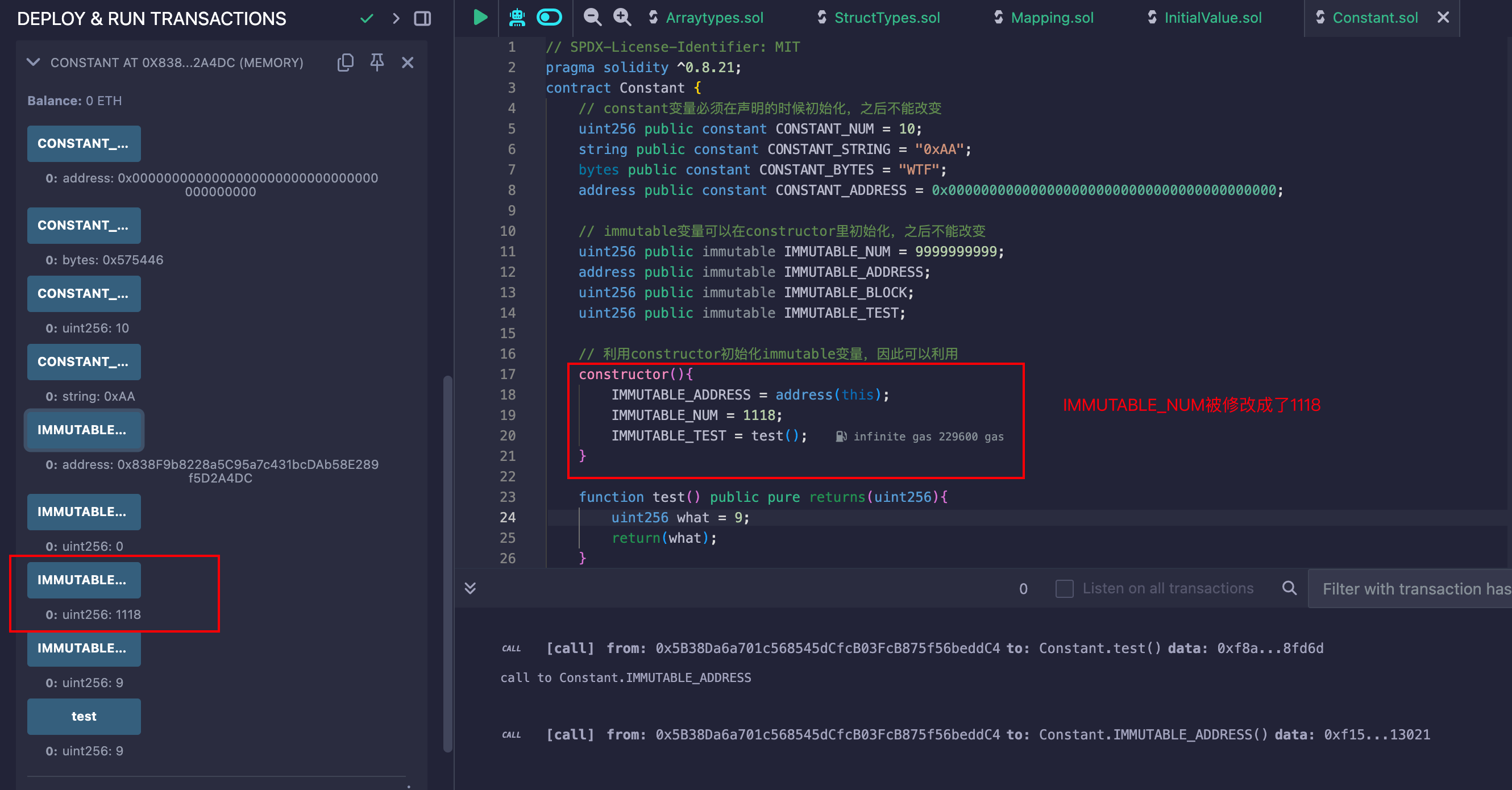Switch to StructTypes.sol tab

point(887,18)
